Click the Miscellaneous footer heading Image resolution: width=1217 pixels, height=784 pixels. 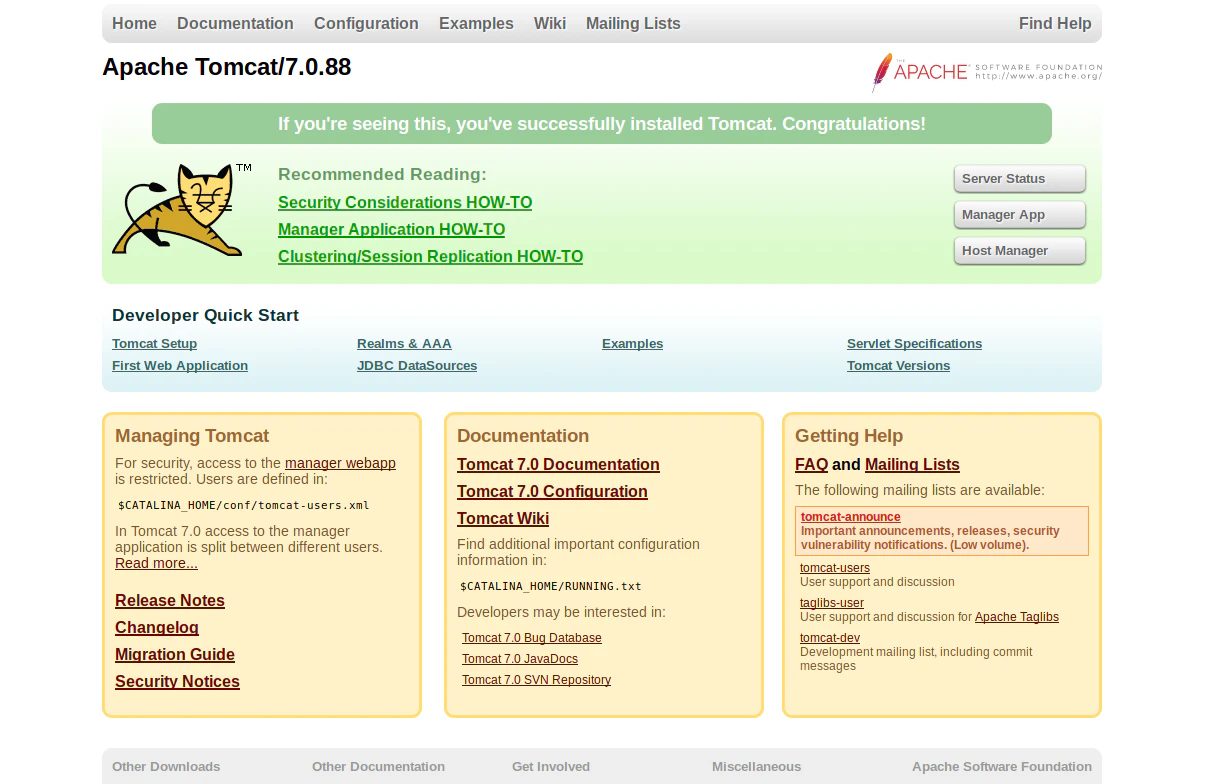756,767
